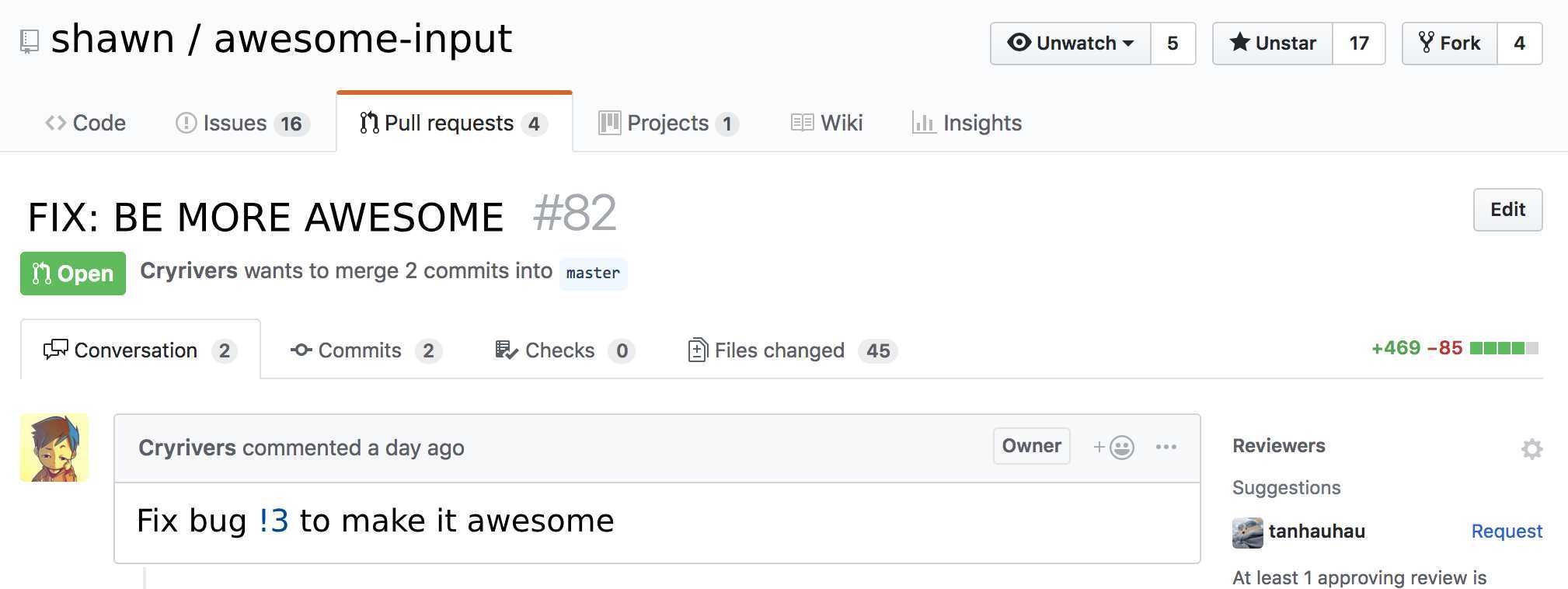Open the Insights tab
Screen dimensions: 1568x589
tap(967, 123)
